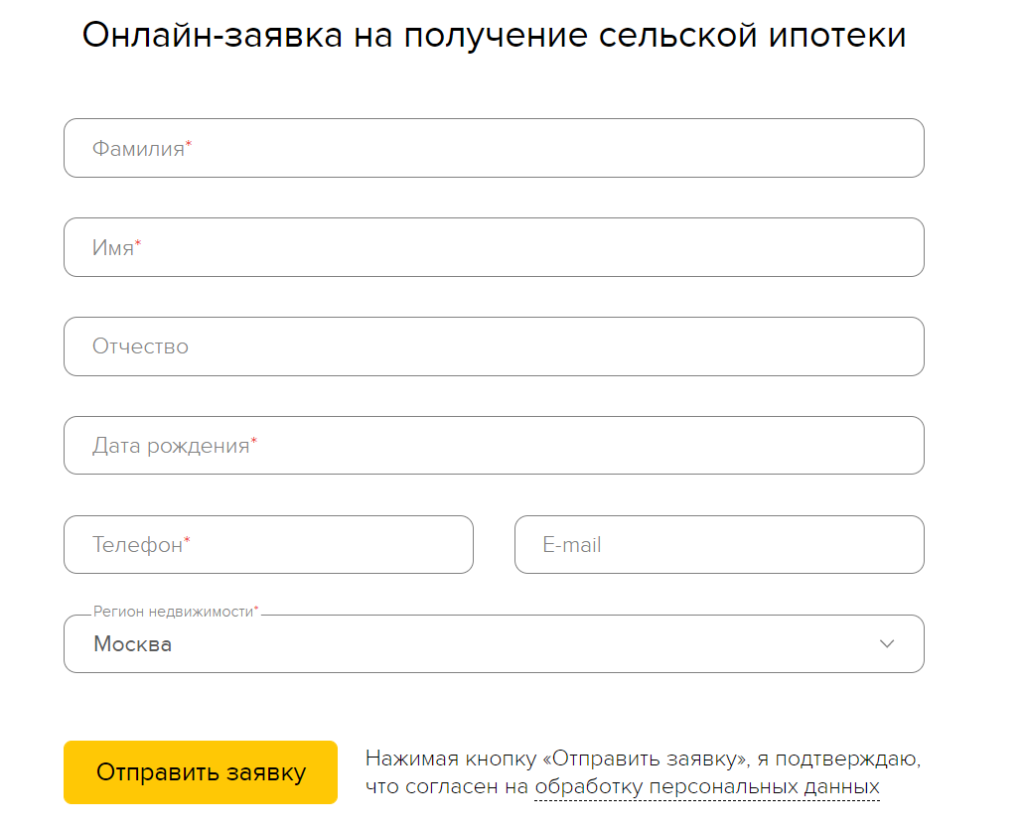Click the asterisk after Регион недвижимости label
This screenshot has width=1024, height=828.
click(x=256, y=610)
